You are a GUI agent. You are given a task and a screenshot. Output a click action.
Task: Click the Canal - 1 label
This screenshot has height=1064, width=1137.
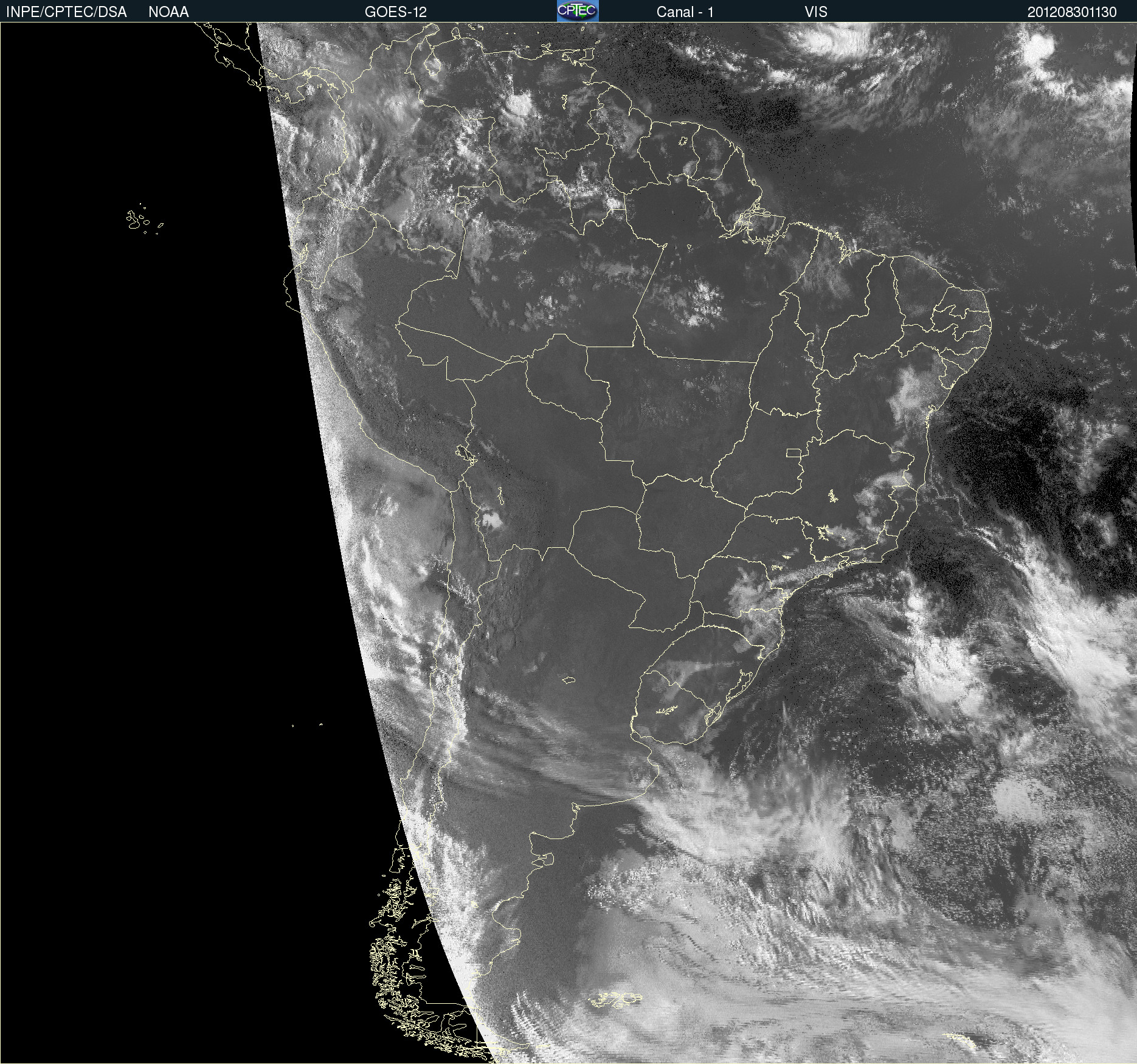pos(685,12)
